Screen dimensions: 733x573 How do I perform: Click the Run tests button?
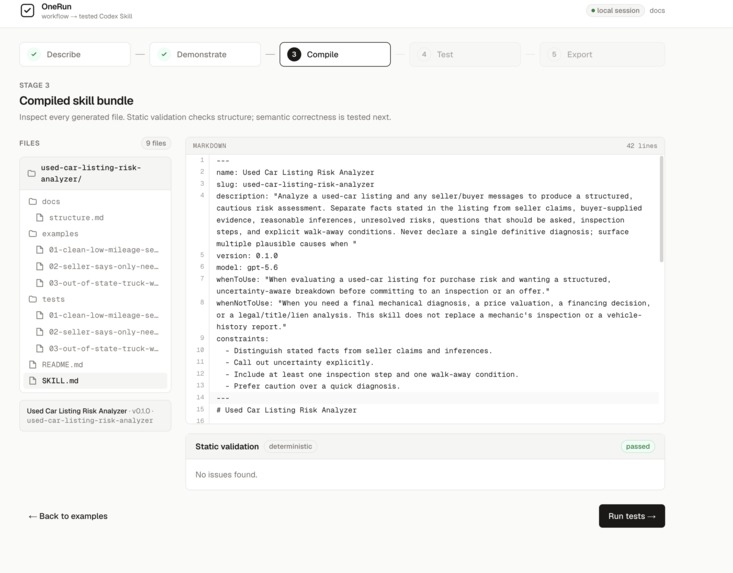632,516
